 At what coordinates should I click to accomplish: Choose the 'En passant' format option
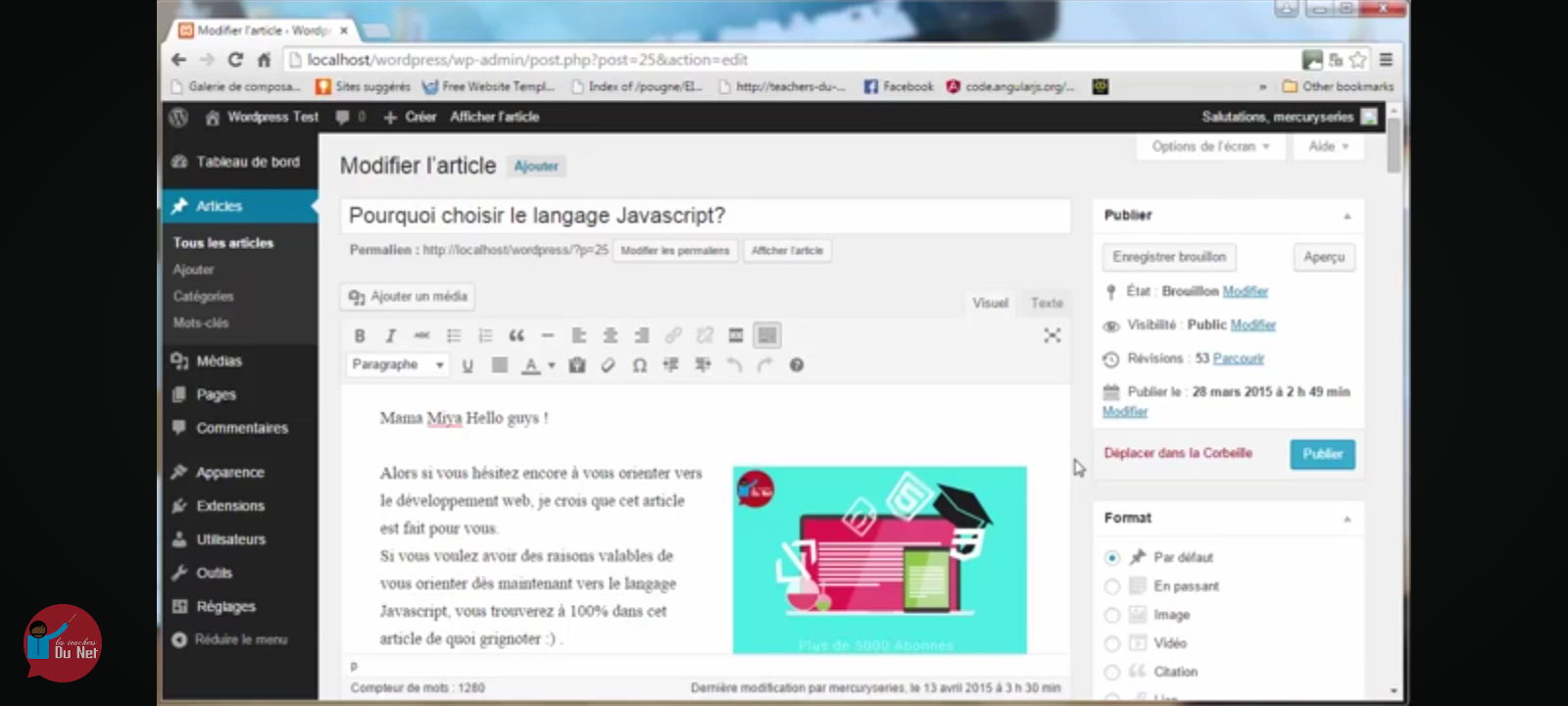pyautogui.click(x=1112, y=586)
